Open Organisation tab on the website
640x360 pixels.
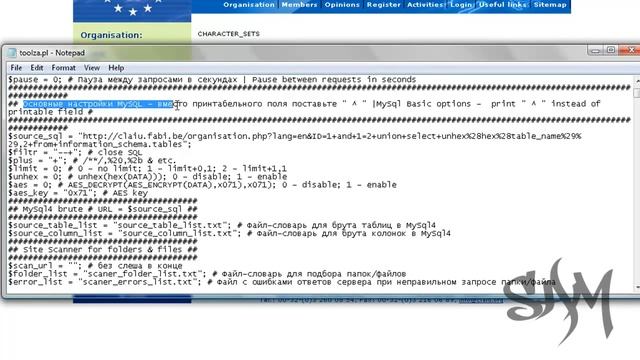pos(249,5)
